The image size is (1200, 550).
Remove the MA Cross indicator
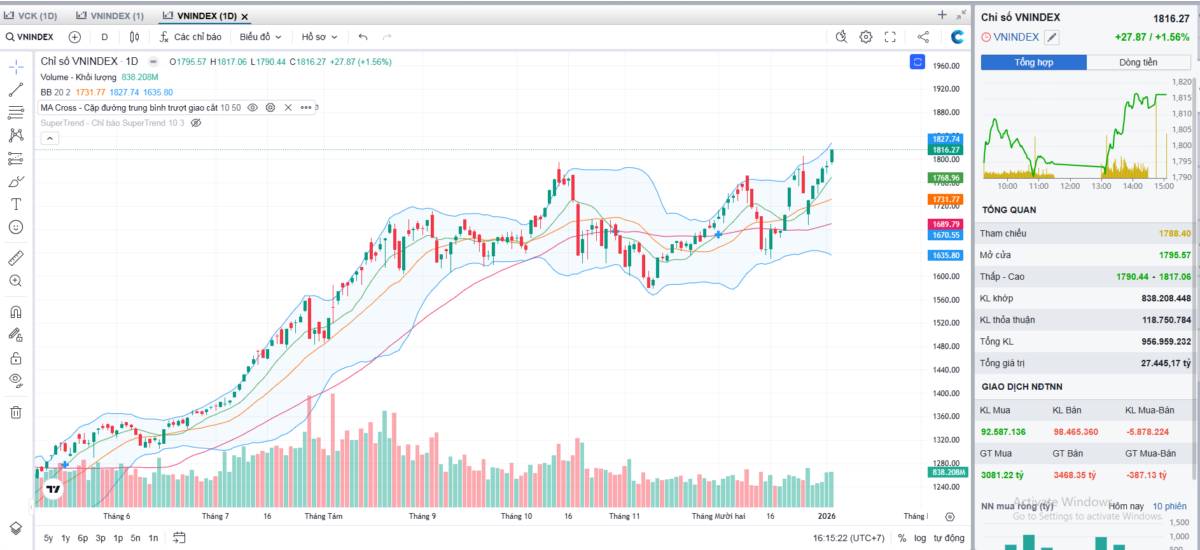click(288, 107)
